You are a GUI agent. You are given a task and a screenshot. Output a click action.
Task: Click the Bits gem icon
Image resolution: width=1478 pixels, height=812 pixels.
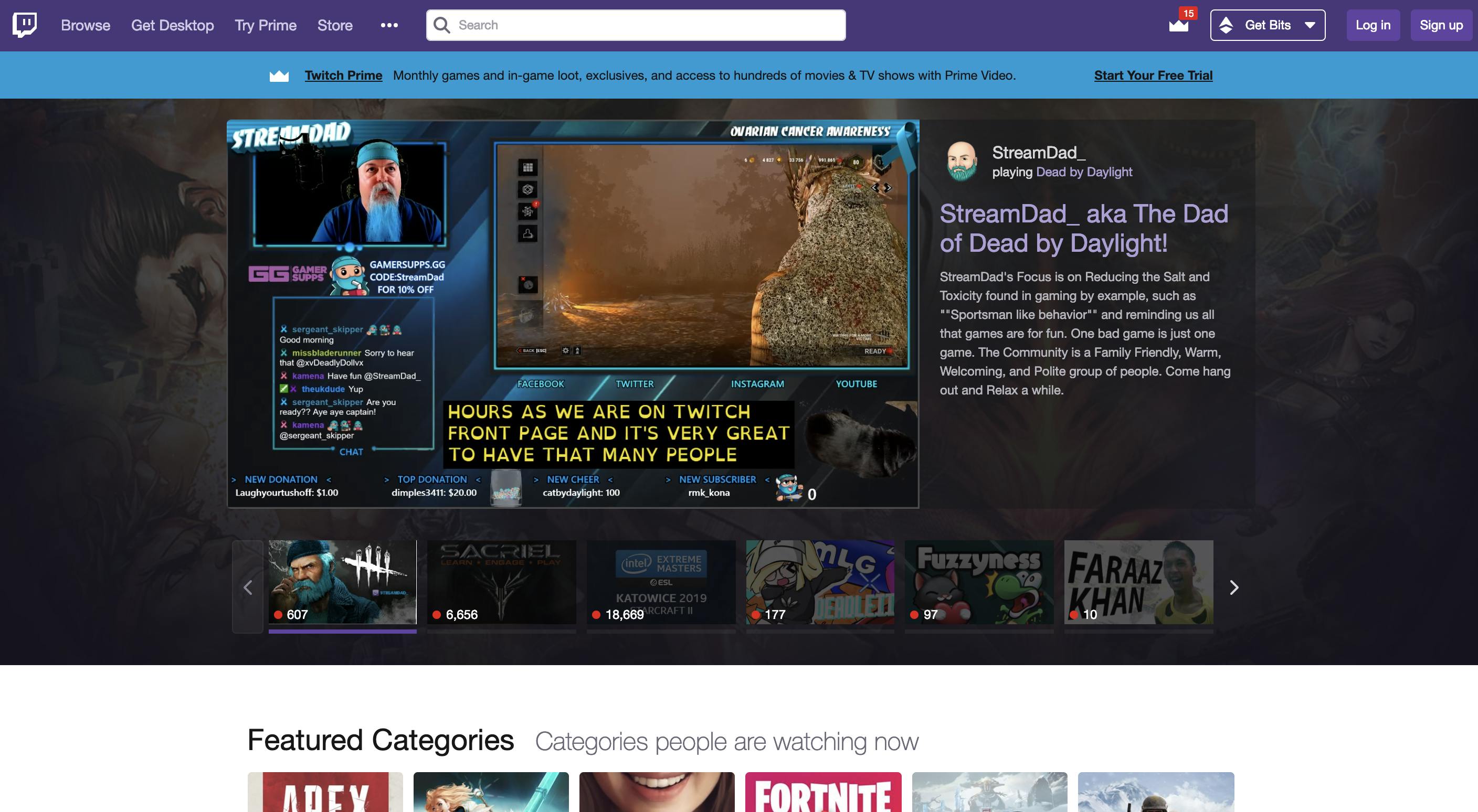[1226, 25]
